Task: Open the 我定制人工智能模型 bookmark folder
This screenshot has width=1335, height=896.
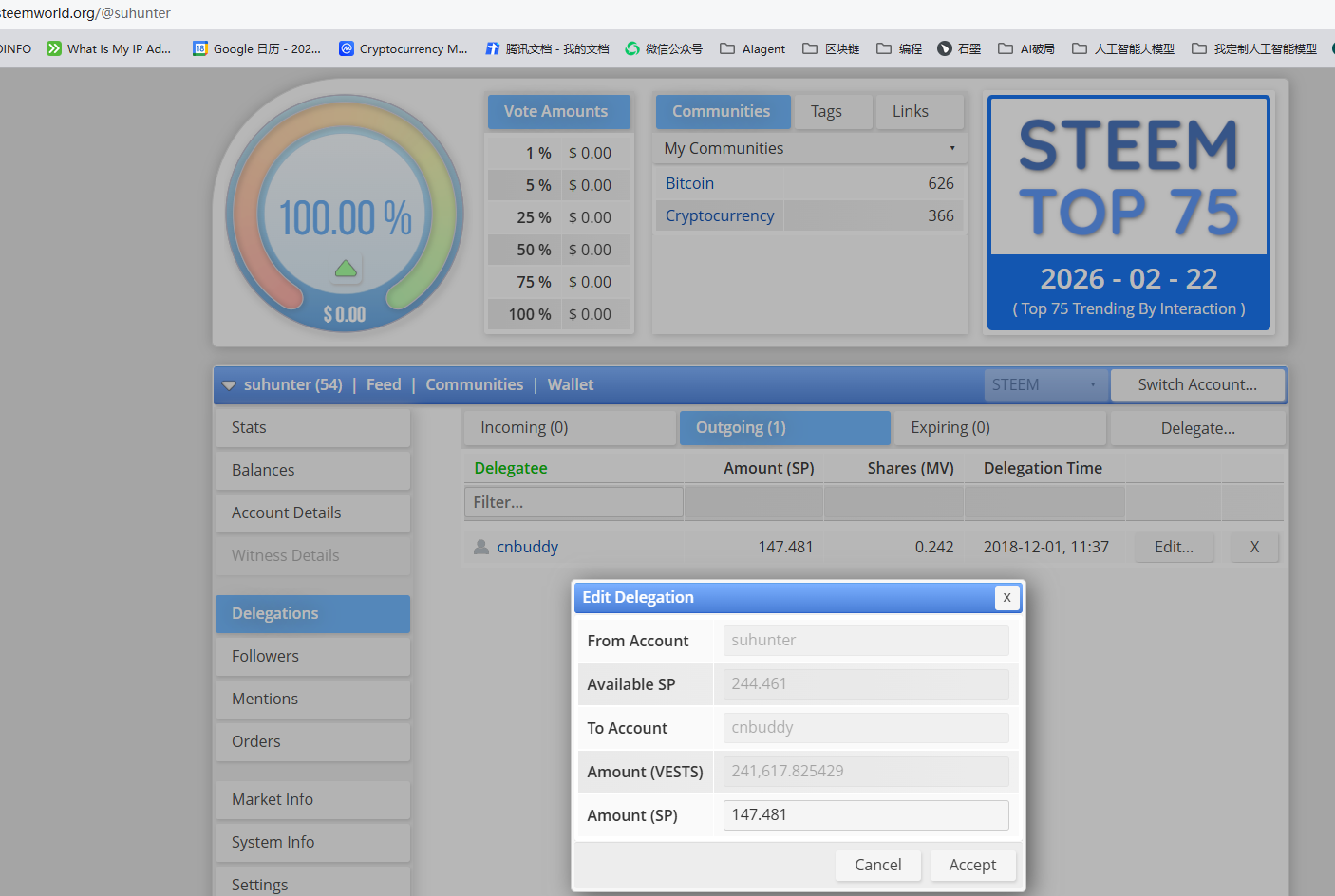Action: pyautogui.click(x=1253, y=48)
